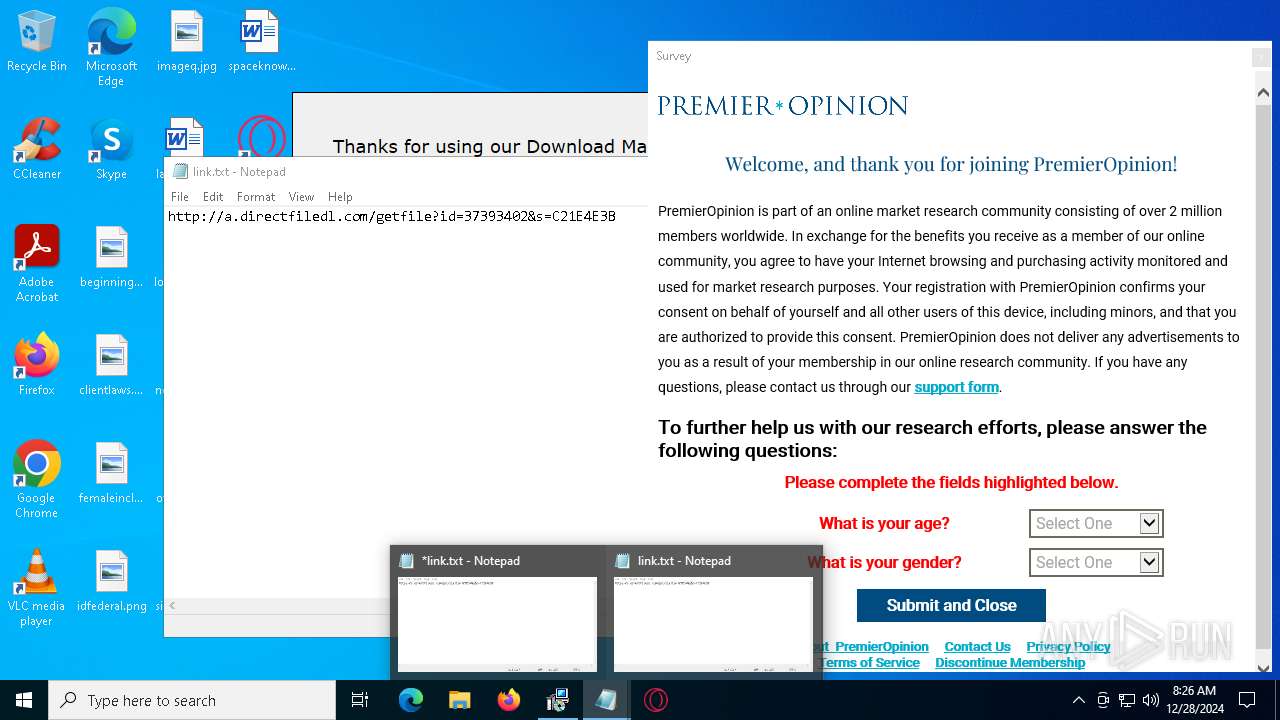1280x720 pixels.
Task: Launch Skype desktop shortcut
Action: tap(111, 150)
